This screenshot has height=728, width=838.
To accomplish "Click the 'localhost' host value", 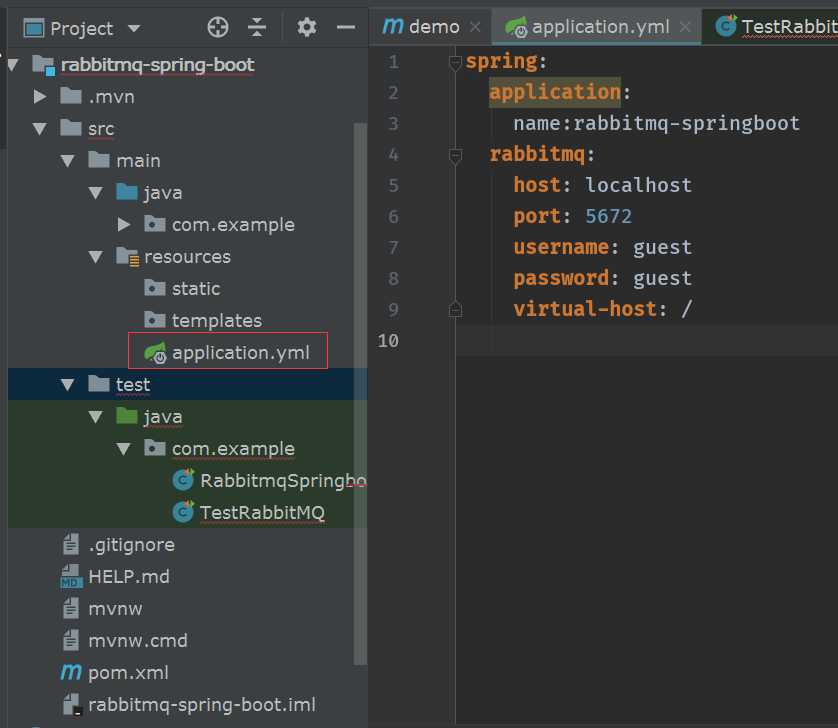I will pyautogui.click(x=638, y=185).
